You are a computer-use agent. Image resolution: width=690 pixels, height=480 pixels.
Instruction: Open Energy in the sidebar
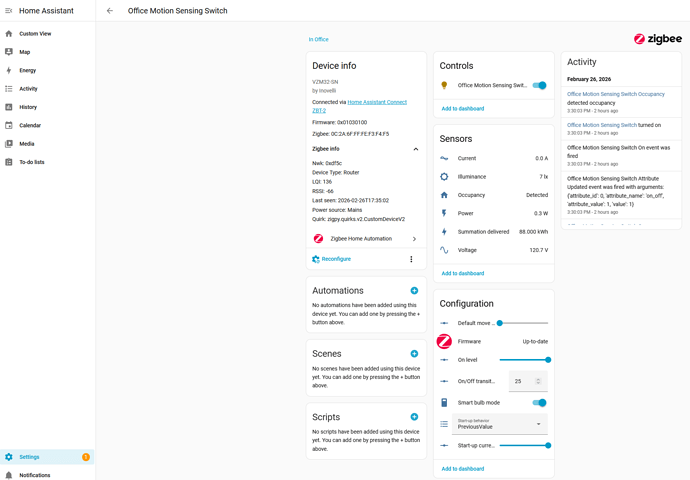(x=27, y=70)
